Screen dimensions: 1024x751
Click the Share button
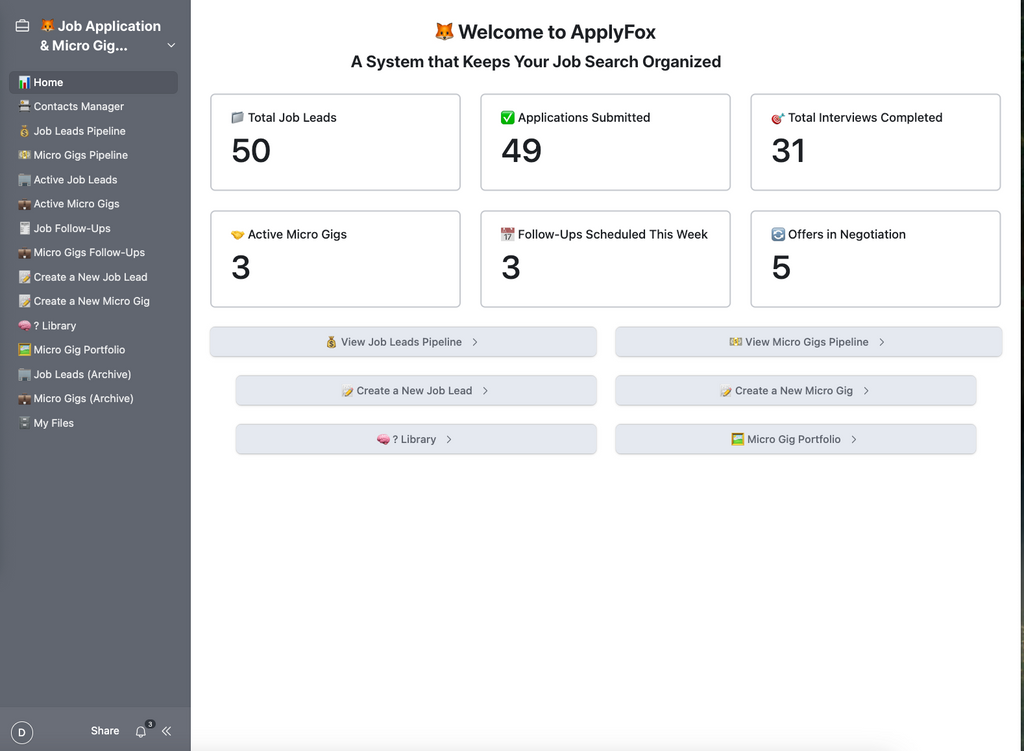click(x=105, y=731)
